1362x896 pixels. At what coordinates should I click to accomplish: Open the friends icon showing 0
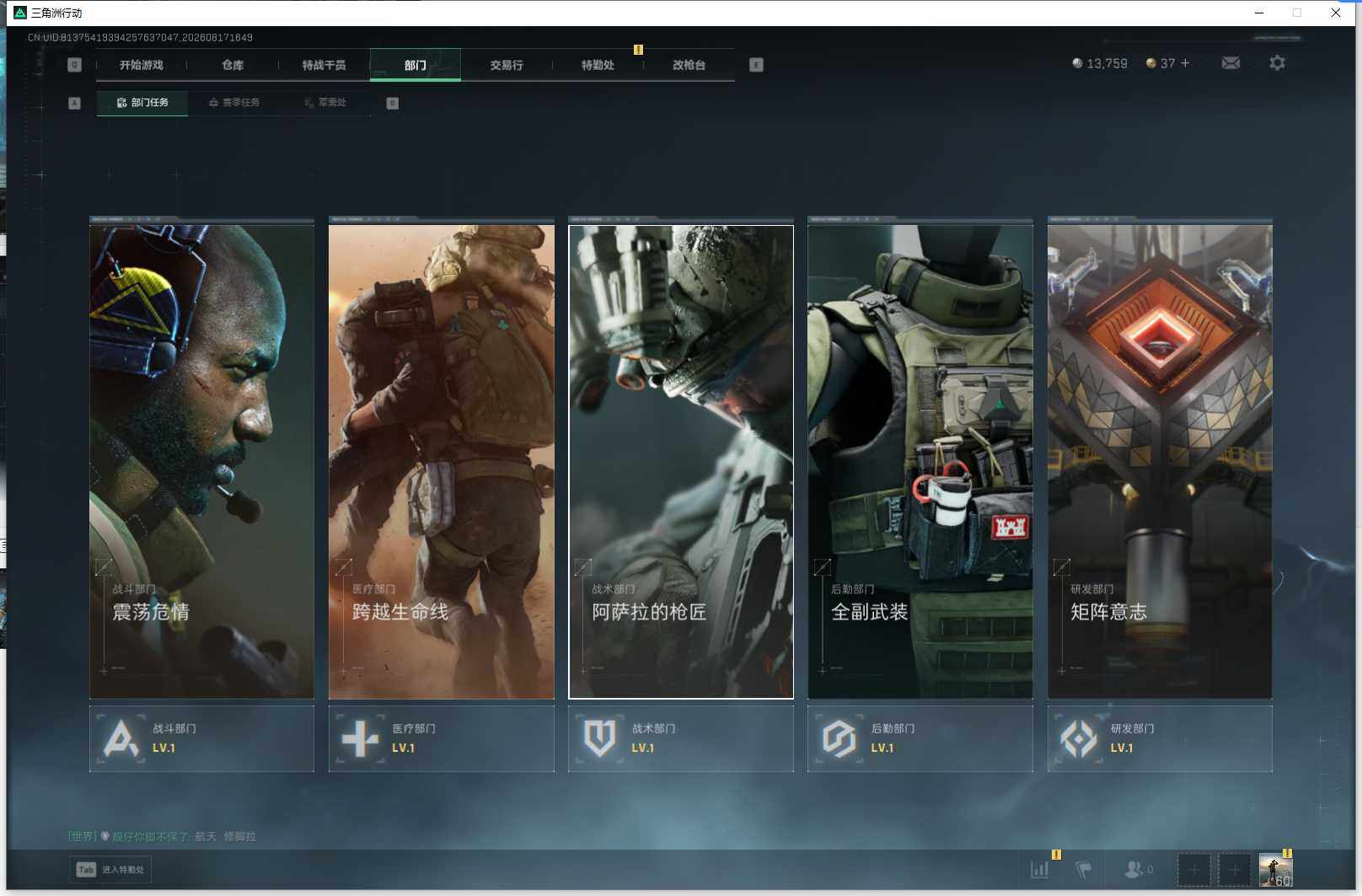coord(1139,869)
